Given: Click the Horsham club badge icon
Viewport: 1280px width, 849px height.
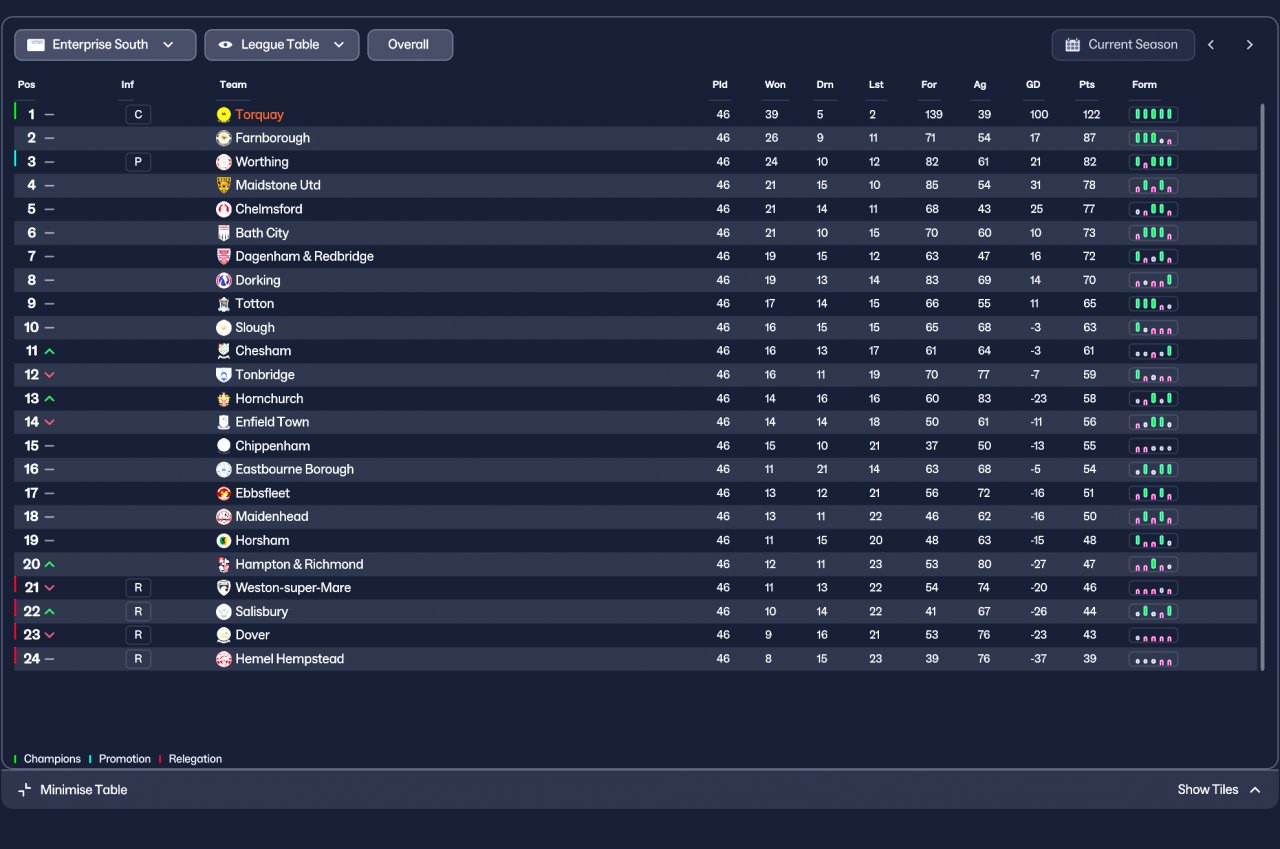Looking at the screenshot, I should click(x=224, y=540).
